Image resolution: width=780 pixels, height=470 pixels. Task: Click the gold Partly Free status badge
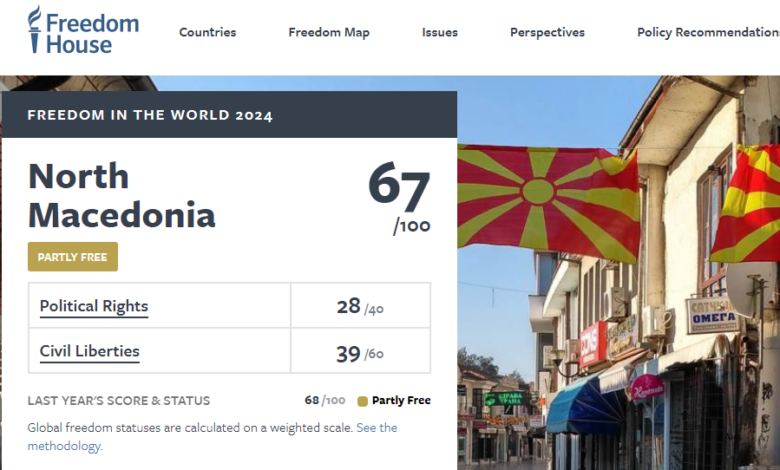pyautogui.click(x=72, y=257)
